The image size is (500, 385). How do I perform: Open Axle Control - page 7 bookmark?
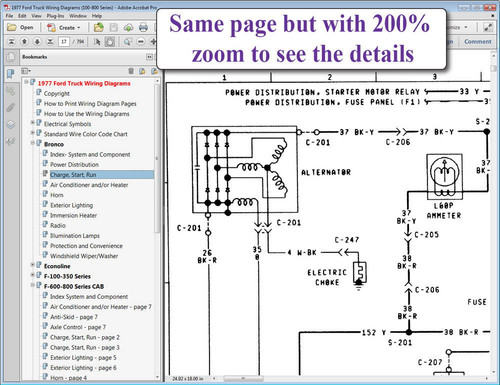point(78,327)
